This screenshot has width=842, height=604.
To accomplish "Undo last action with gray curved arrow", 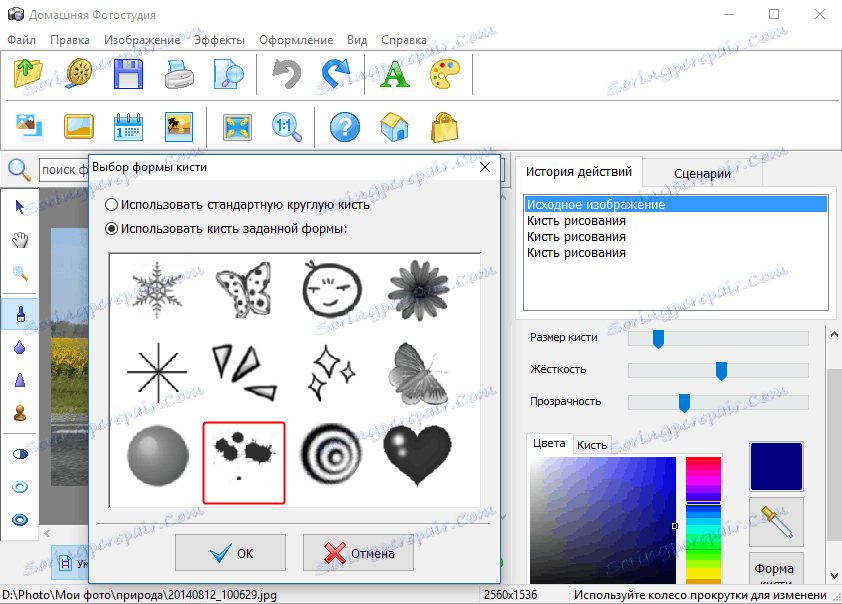I will click(x=286, y=74).
